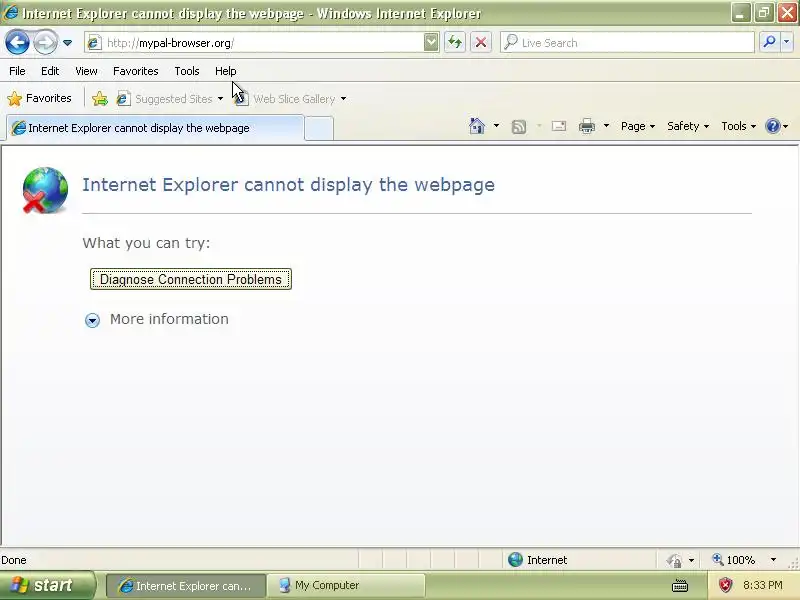Screen dimensions: 800x600
Task: Click the Back navigation arrow
Action: (x=17, y=42)
